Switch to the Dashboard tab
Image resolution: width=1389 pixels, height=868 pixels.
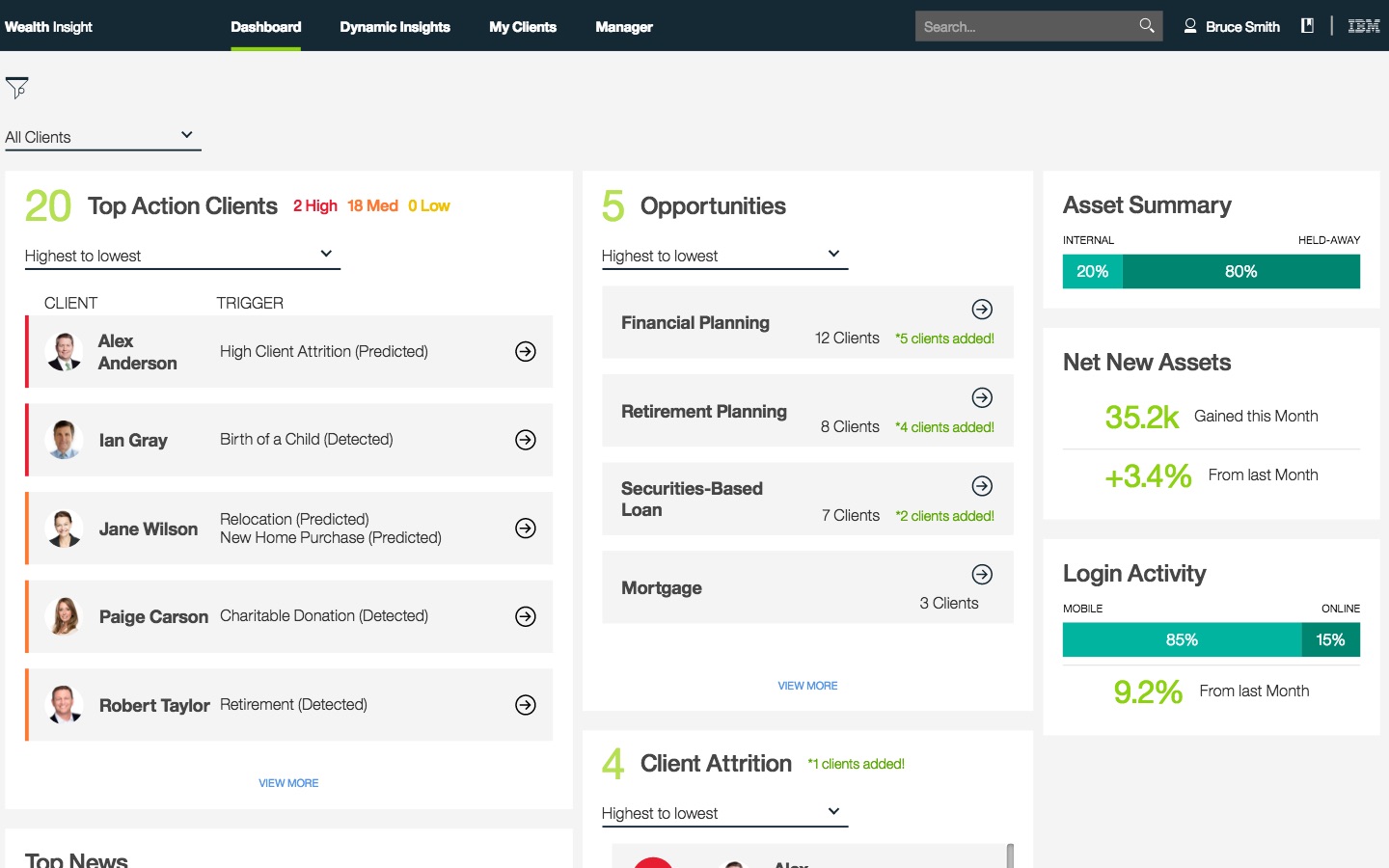(x=265, y=26)
